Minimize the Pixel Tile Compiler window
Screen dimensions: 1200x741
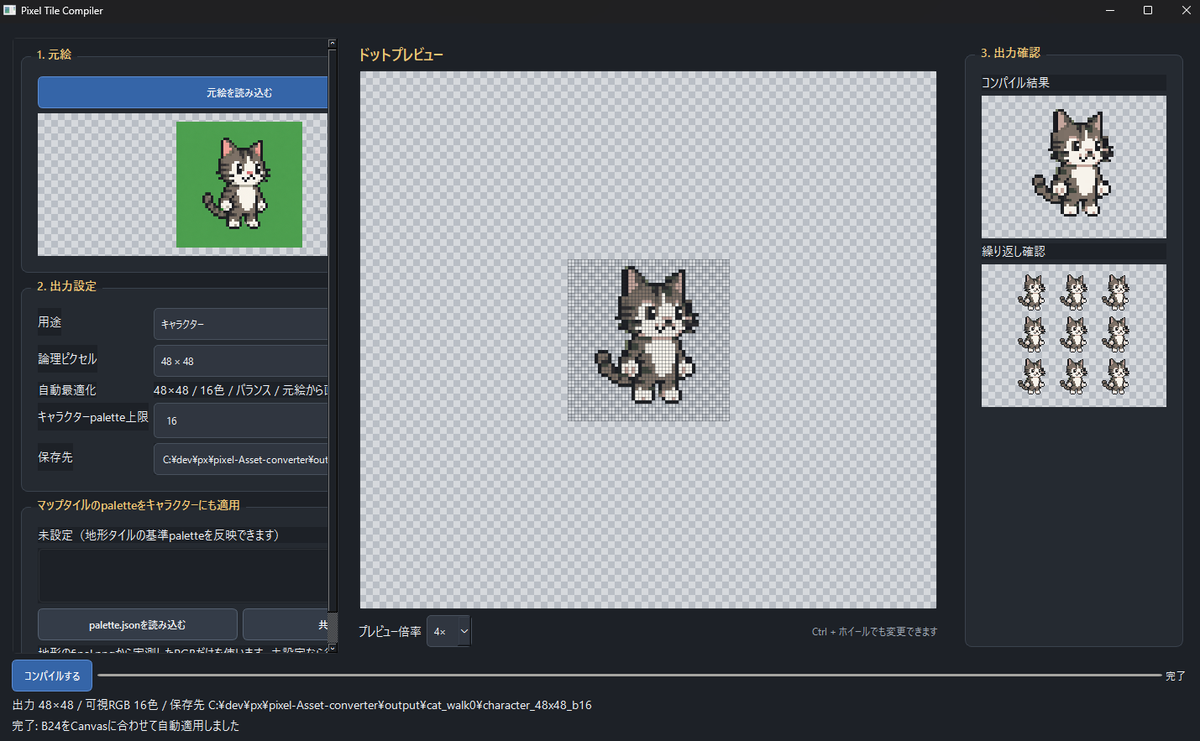tap(1111, 10)
